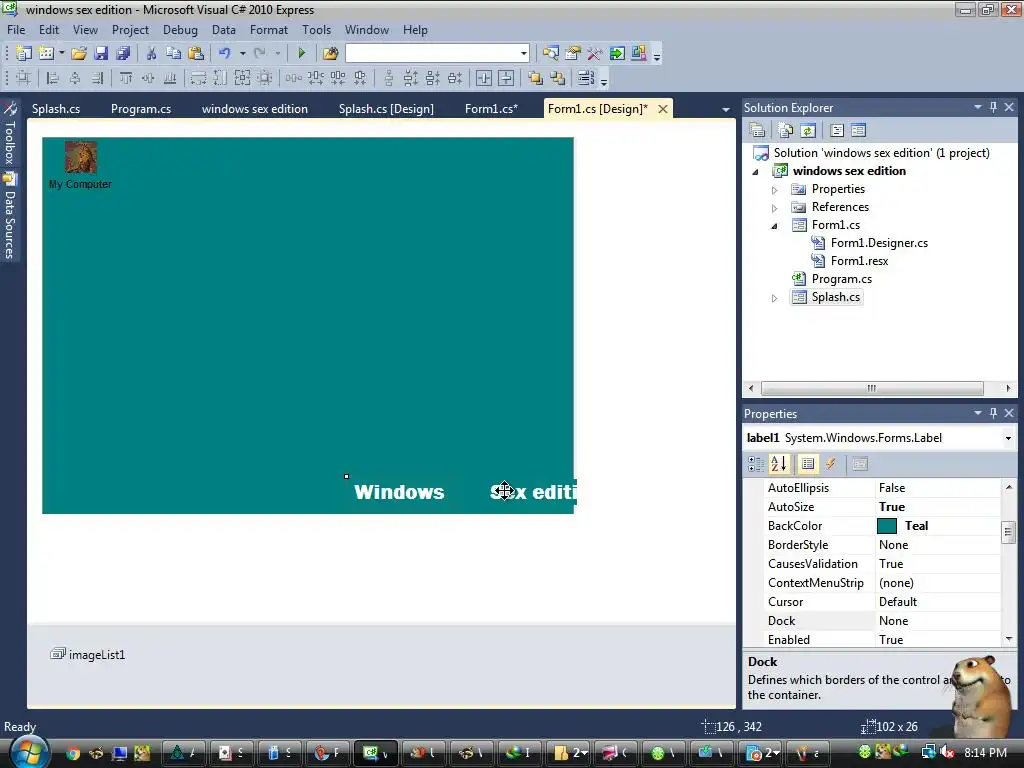The width and height of the screenshot is (1024, 768).
Task: Switch Properties to Alphabetical sorting
Action: pyautogui.click(x=778, y=464)
